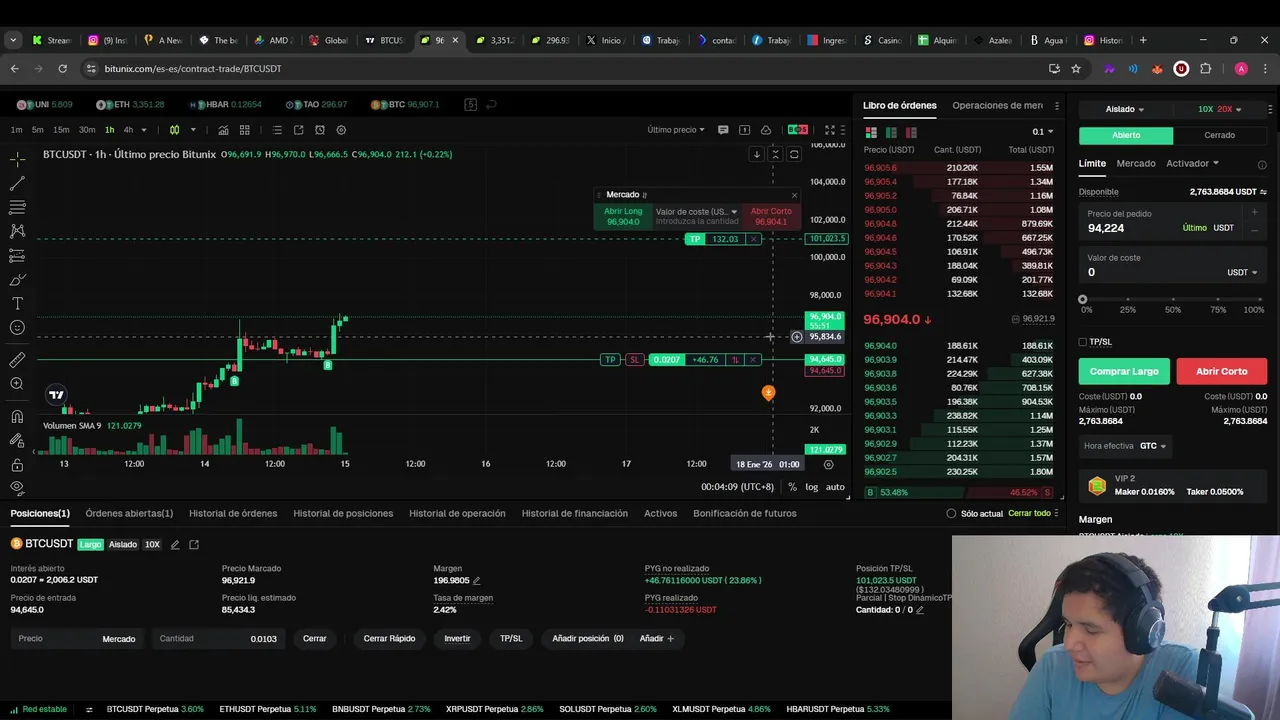Open Historial de financiación tab

(575, 513)
